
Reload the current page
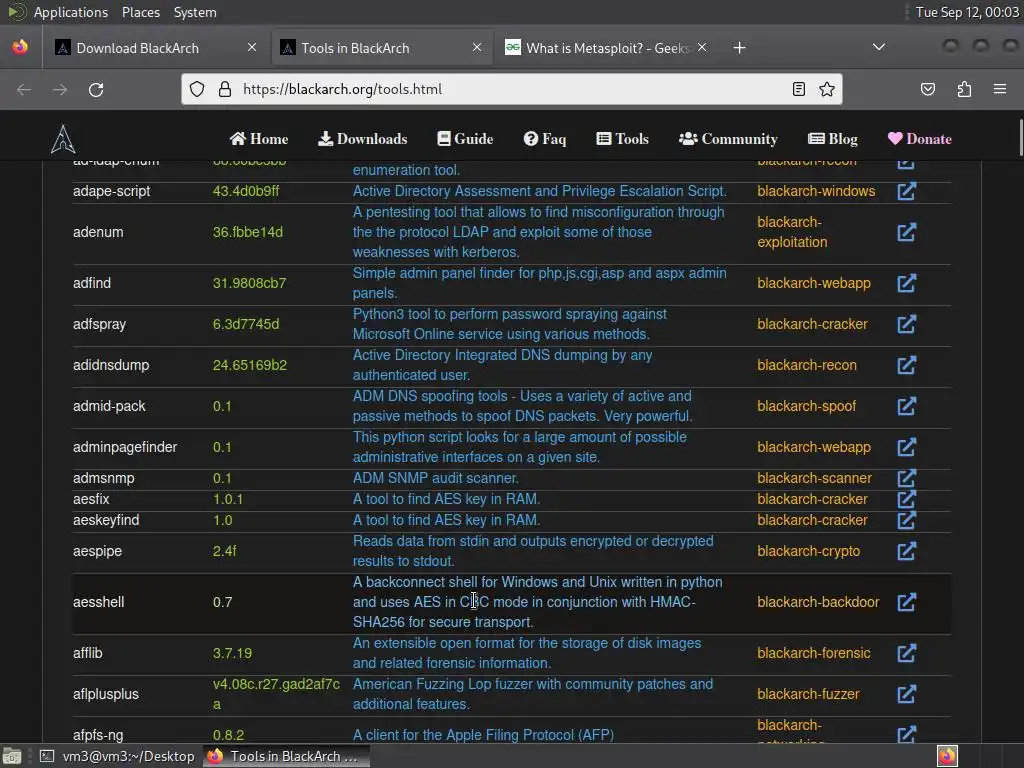click(96, 89)
